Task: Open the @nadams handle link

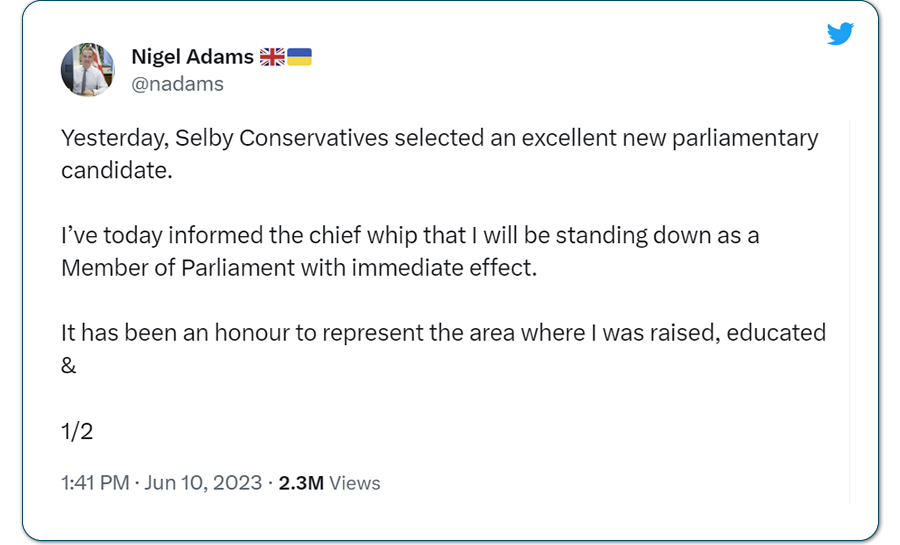Action: pos(177,84)
